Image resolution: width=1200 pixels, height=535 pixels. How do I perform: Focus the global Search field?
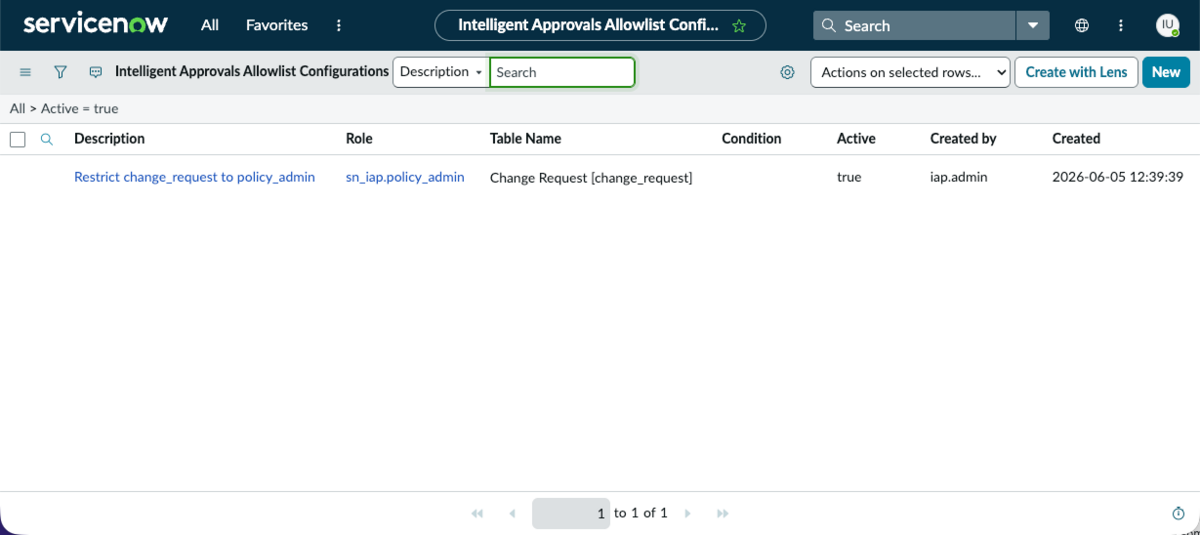pos(915,26)
